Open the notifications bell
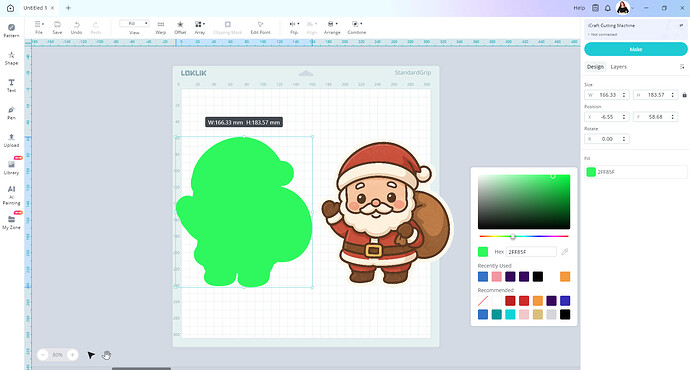Screen dimensions: 690x370 (608, 8)
